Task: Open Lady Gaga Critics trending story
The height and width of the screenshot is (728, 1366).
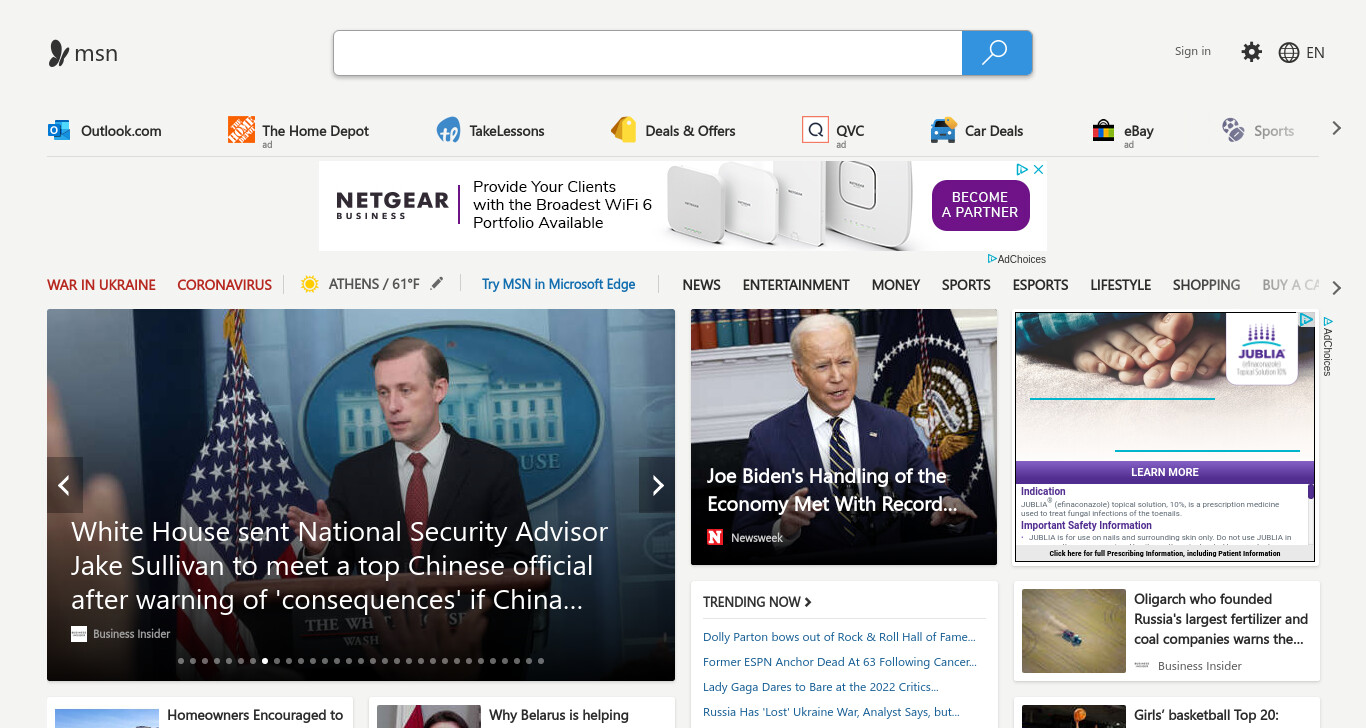Action: click(820, 687)
